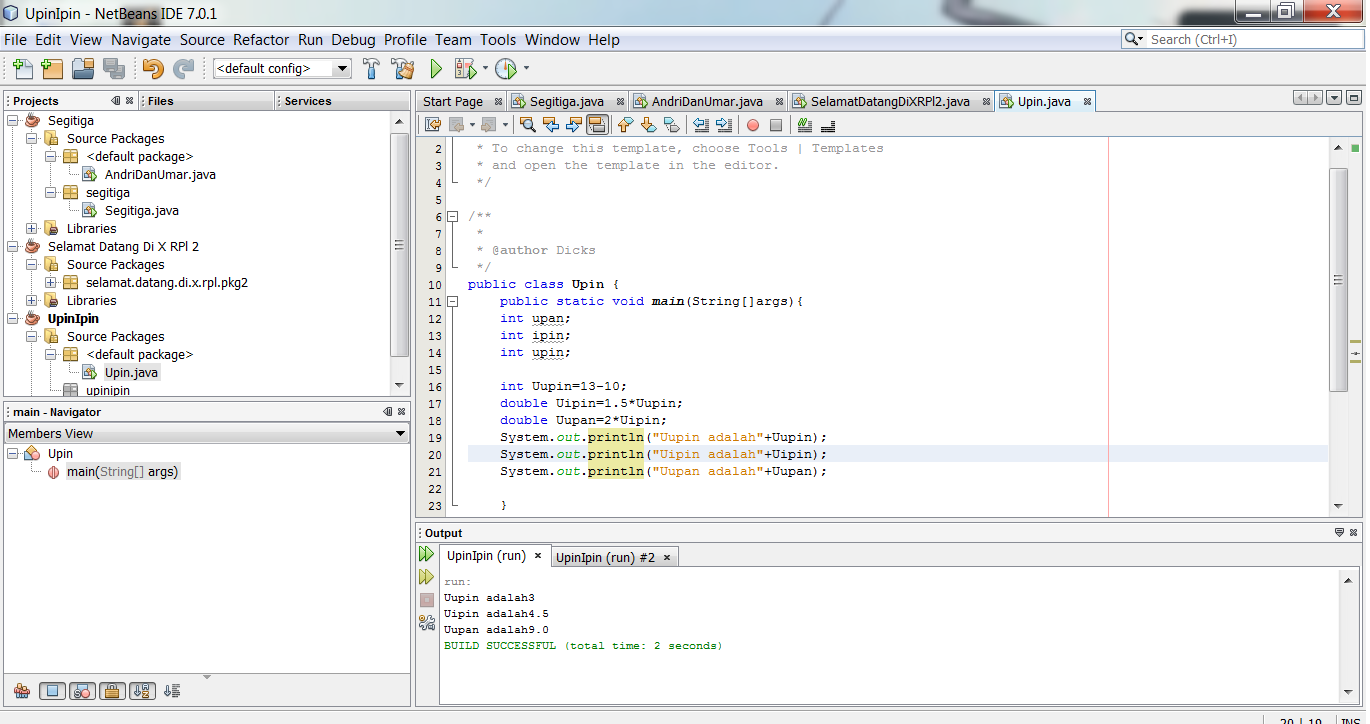This screenshot has width=1370, height=724.
Task: Show the editor opened documents list
Action: 1334,98
